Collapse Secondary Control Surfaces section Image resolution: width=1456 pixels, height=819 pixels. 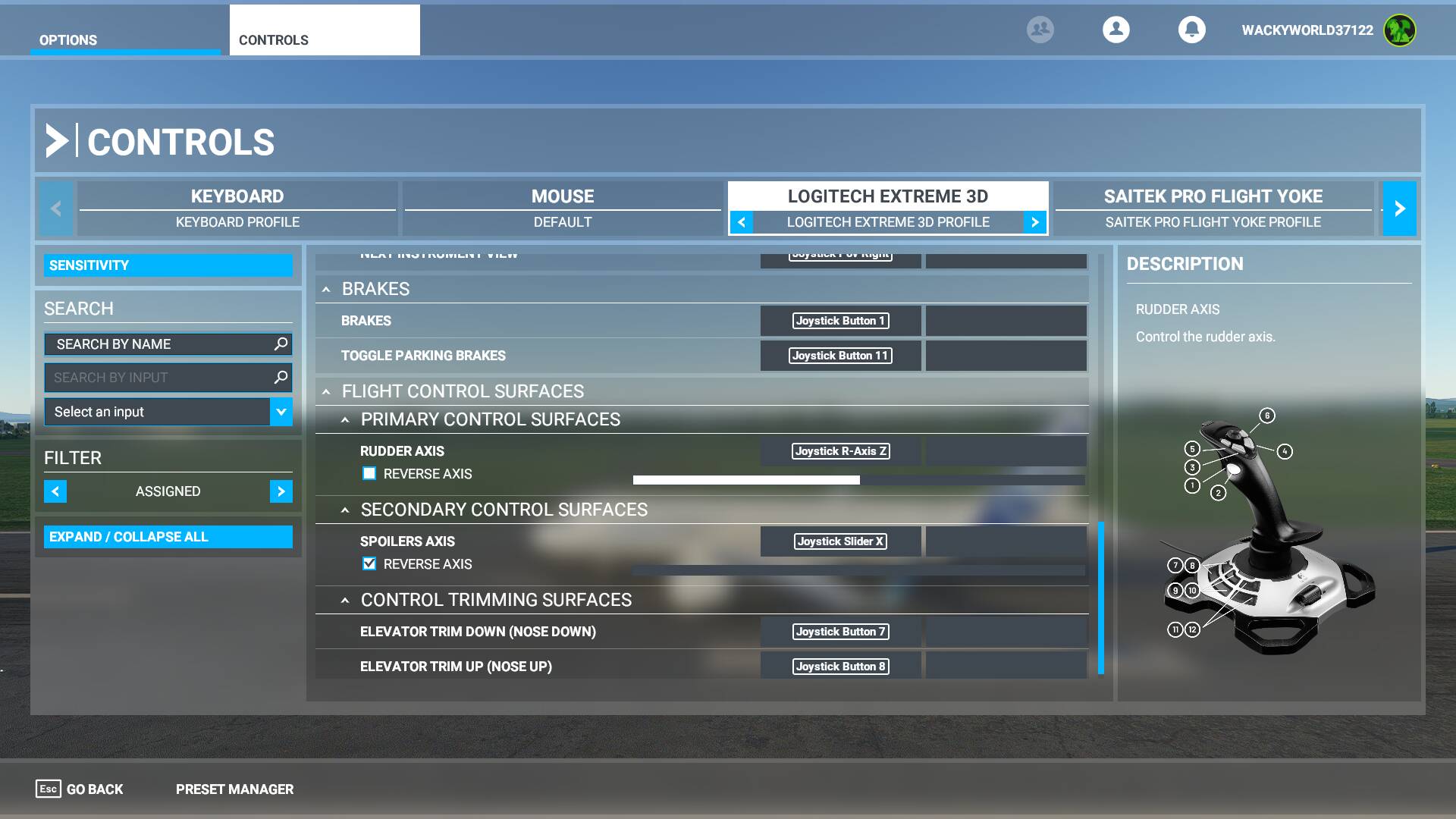pos(345,510)
